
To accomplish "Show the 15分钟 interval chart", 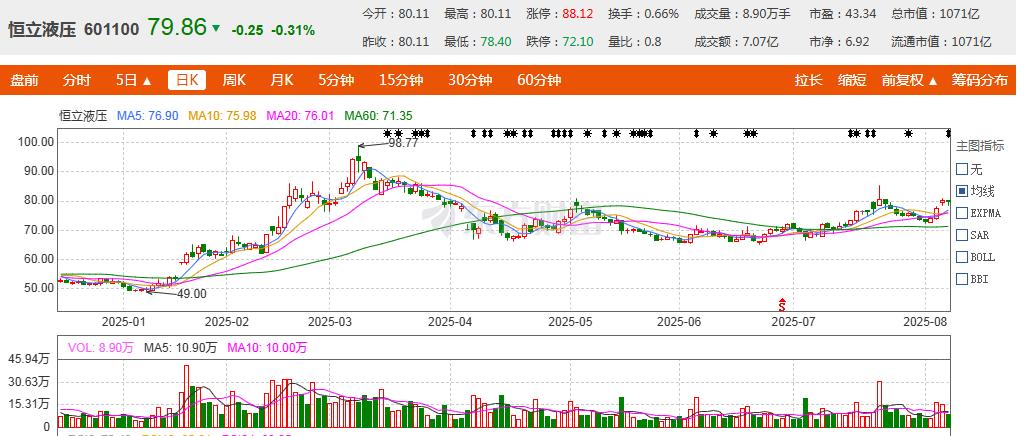I will [x=401, y=81].
